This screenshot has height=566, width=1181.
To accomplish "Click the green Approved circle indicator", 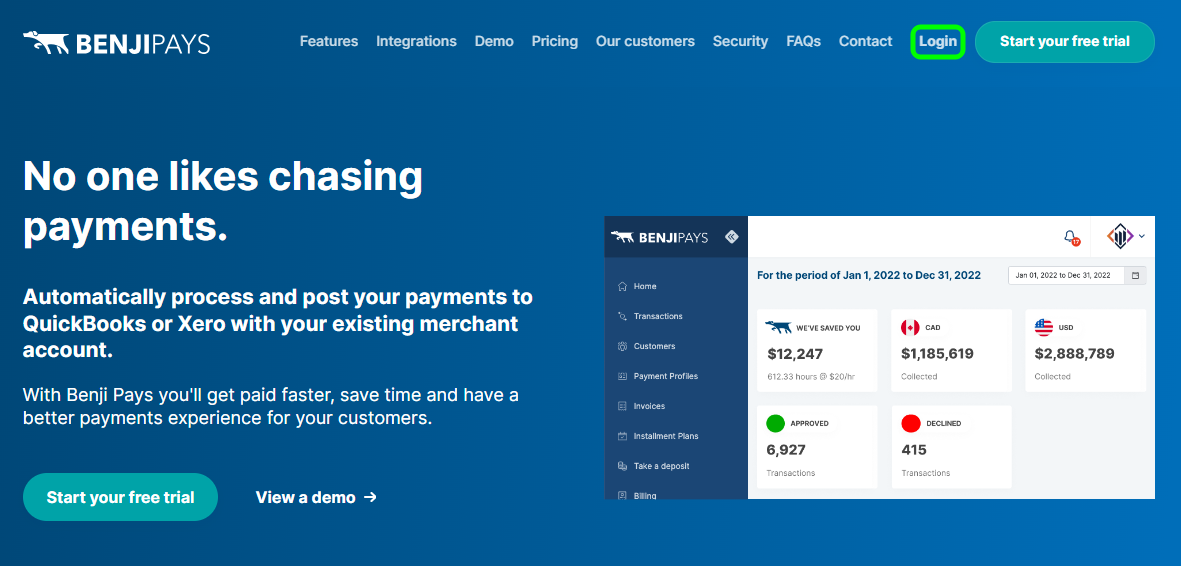I will (x=776, y=424).
